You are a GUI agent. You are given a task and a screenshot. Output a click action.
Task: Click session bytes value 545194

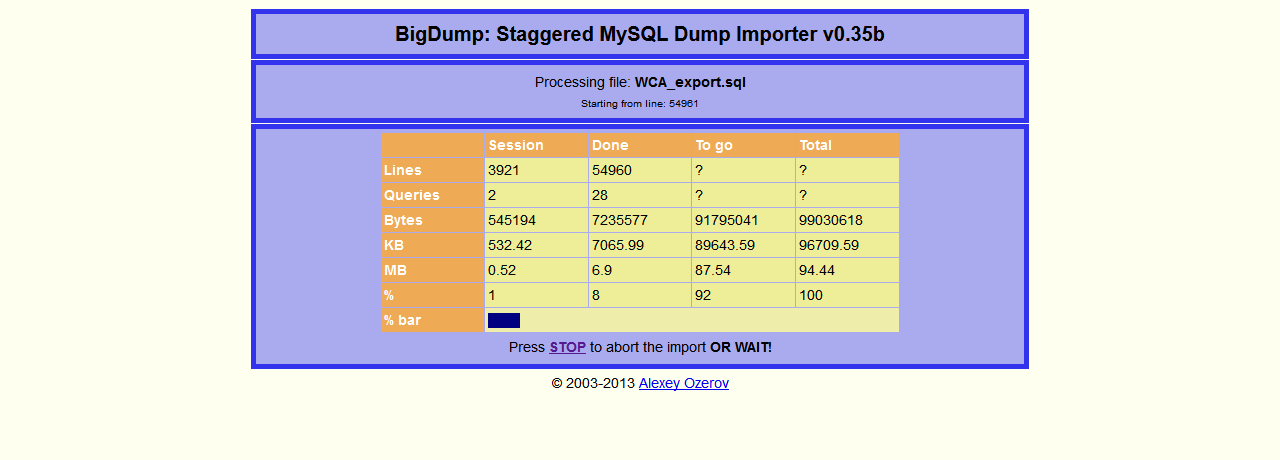click(x=512, y=220)
